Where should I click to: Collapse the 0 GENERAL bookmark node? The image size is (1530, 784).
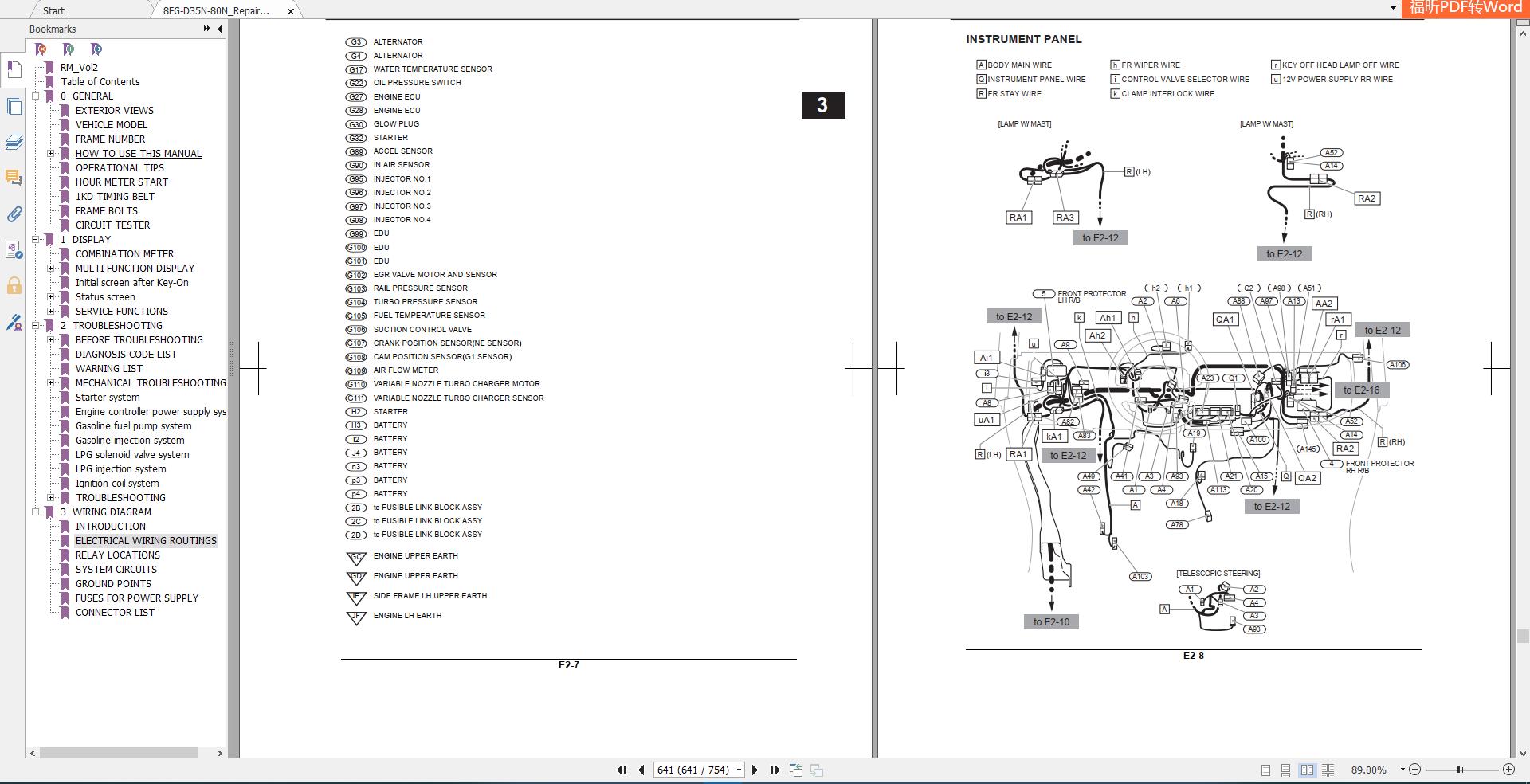click(x=36, y=96)
